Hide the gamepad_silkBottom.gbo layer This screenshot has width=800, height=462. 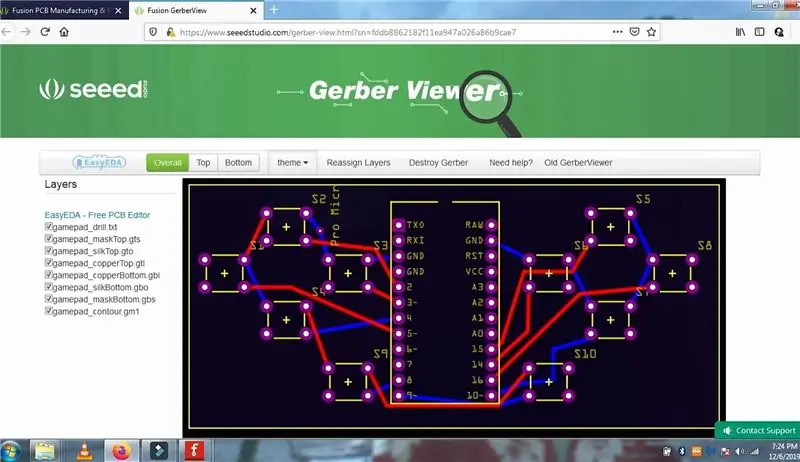pos(48,287)
